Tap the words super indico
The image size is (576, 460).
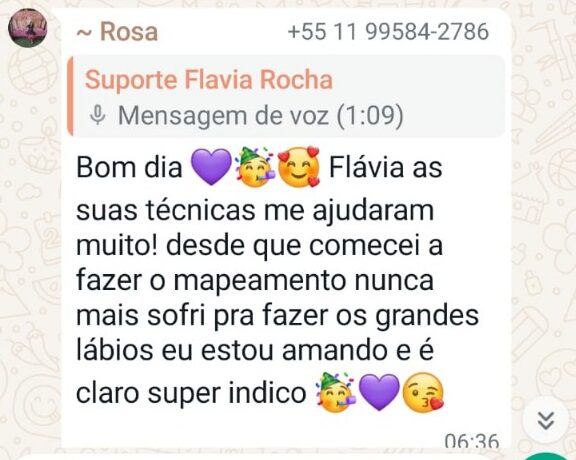point(227,394)
